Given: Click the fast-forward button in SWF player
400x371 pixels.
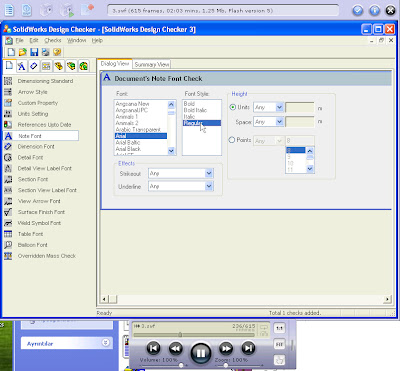Looking at the screenshot, I should (x=226, y=349).
